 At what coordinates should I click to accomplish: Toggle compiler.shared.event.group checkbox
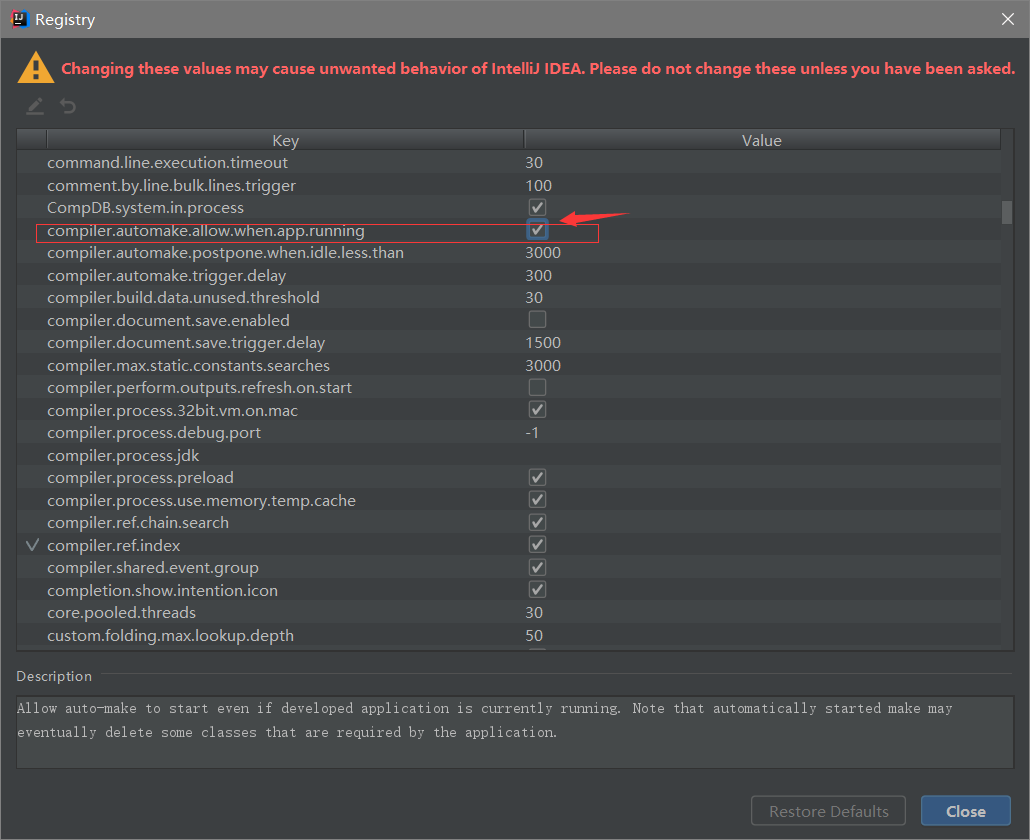pos(537,567)
